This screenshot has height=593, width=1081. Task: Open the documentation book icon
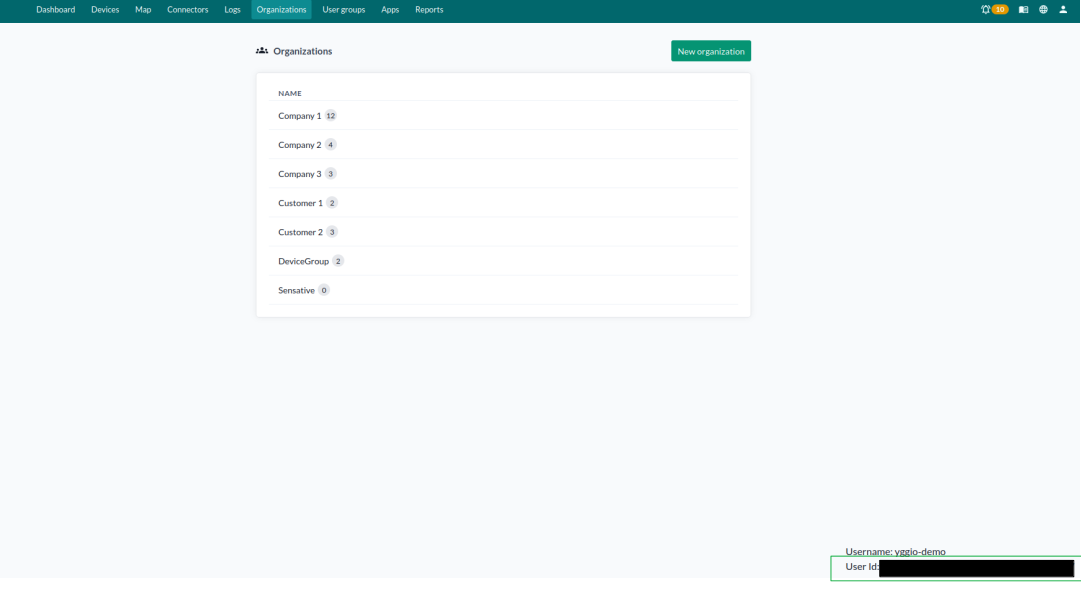pos(1022,9)
